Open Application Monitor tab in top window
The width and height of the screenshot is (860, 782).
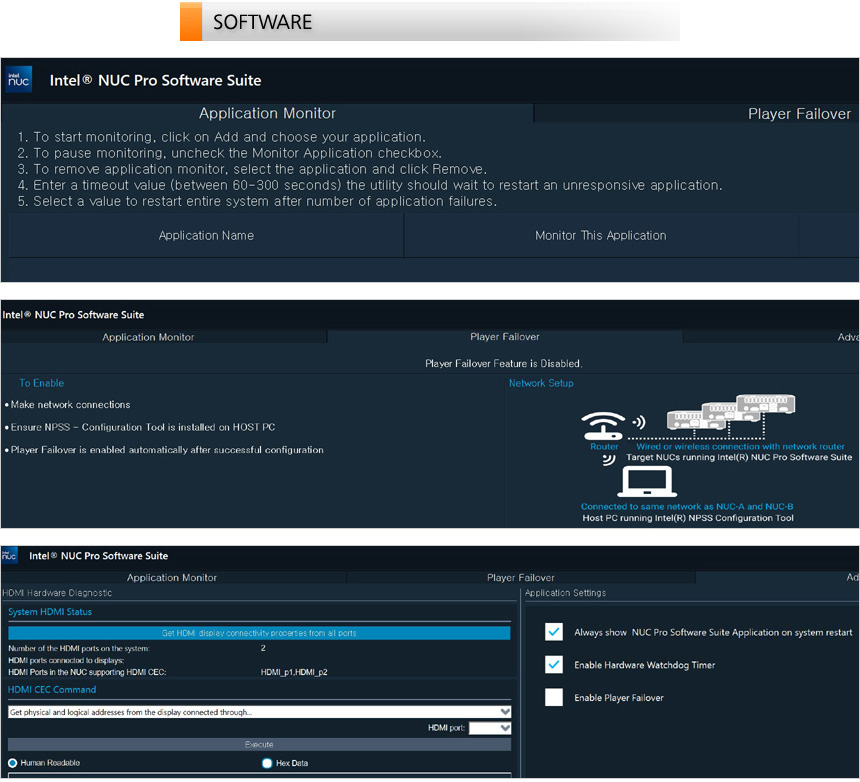pyautogui.click(x=267, y=113)
